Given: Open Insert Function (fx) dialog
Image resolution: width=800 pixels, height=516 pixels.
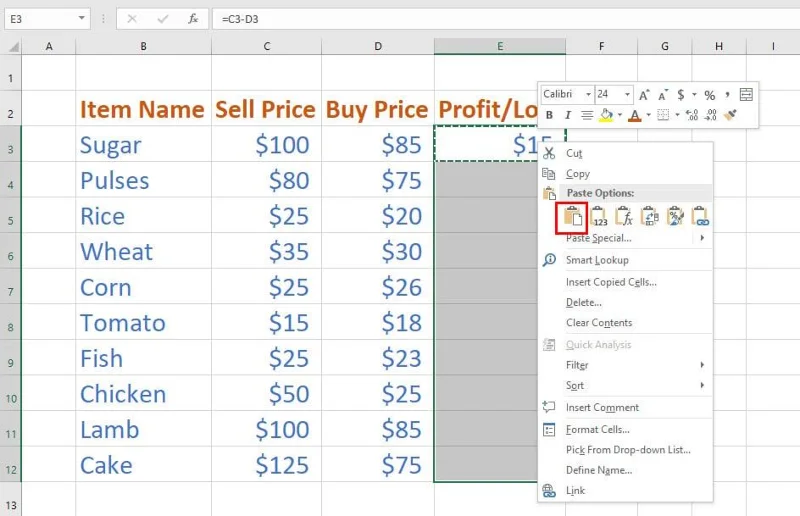Looking at the screenshot, I should coord(193,19).
